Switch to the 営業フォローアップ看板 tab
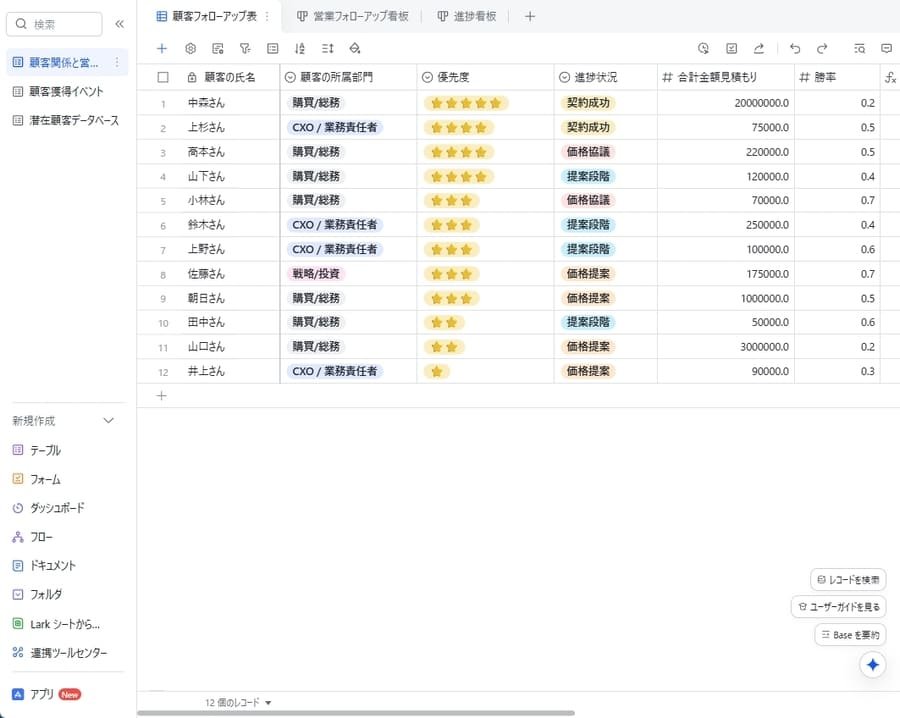The image size is (900, 718). (355, 16)
